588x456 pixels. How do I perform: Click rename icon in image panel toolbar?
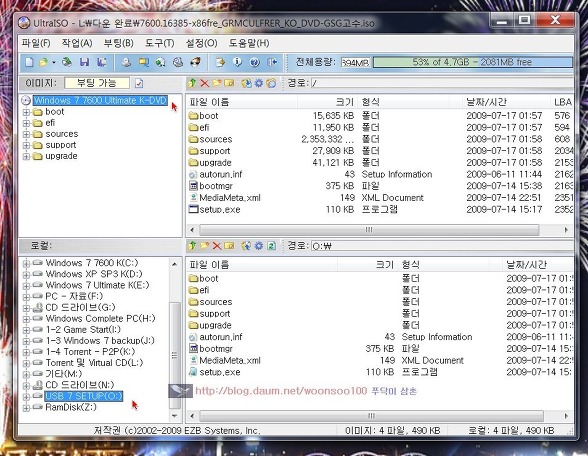click(x=229, y=83)
